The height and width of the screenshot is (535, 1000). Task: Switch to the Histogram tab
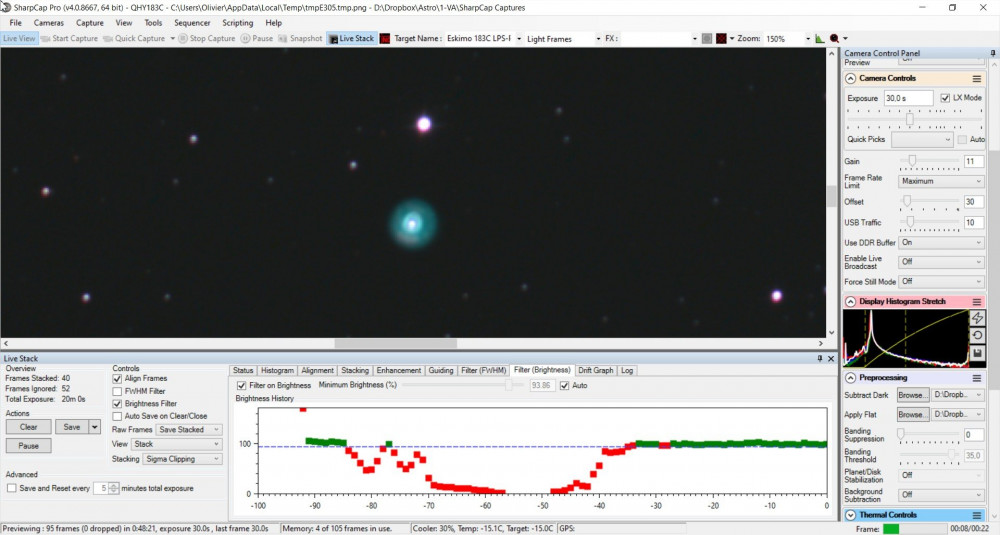click(x=277, y=370)
